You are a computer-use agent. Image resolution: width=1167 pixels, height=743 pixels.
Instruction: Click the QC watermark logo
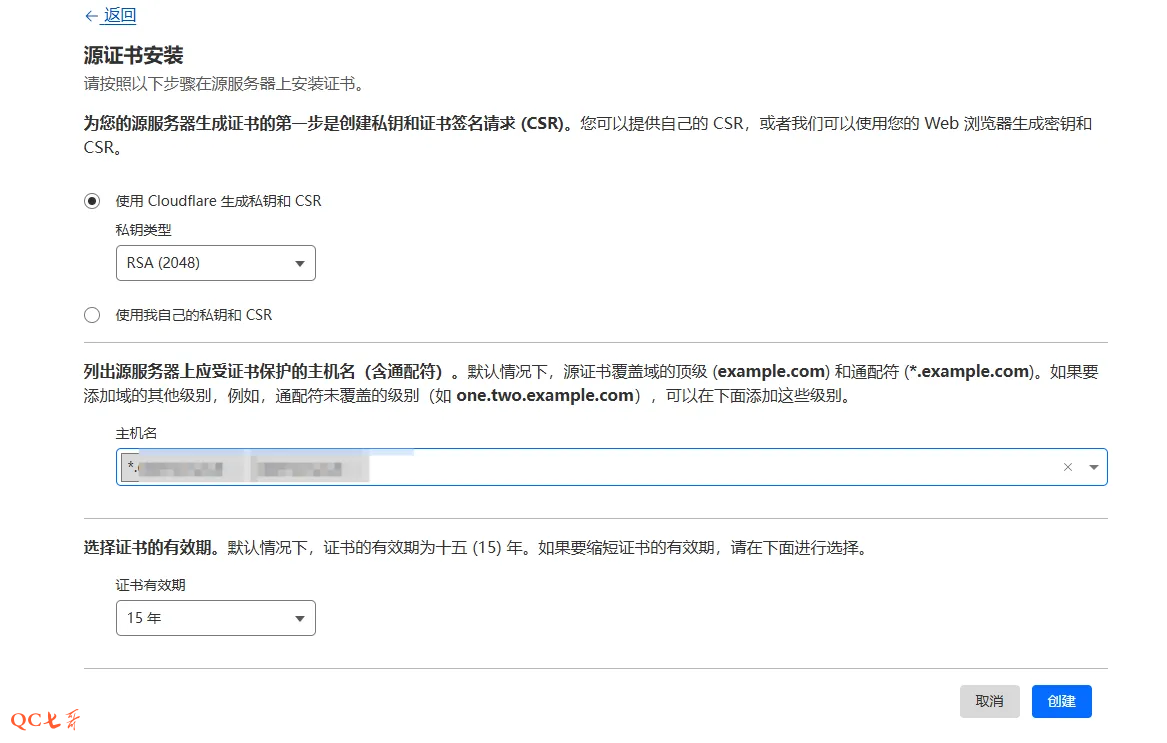[x=45, y=720]
